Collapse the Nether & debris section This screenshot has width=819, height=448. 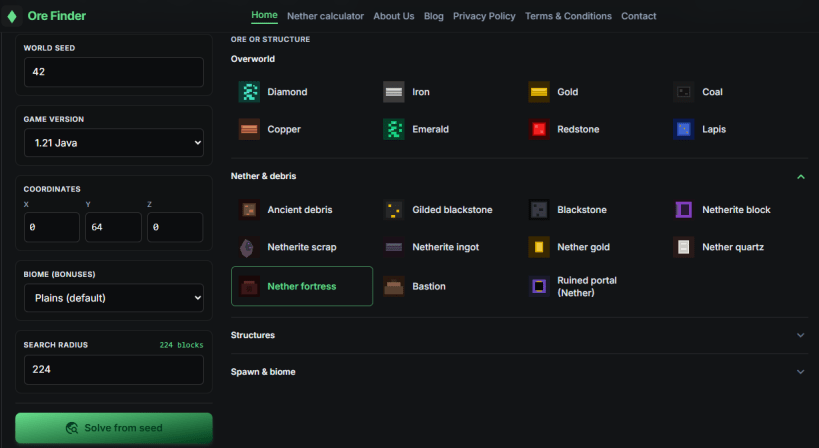[801, 176]
